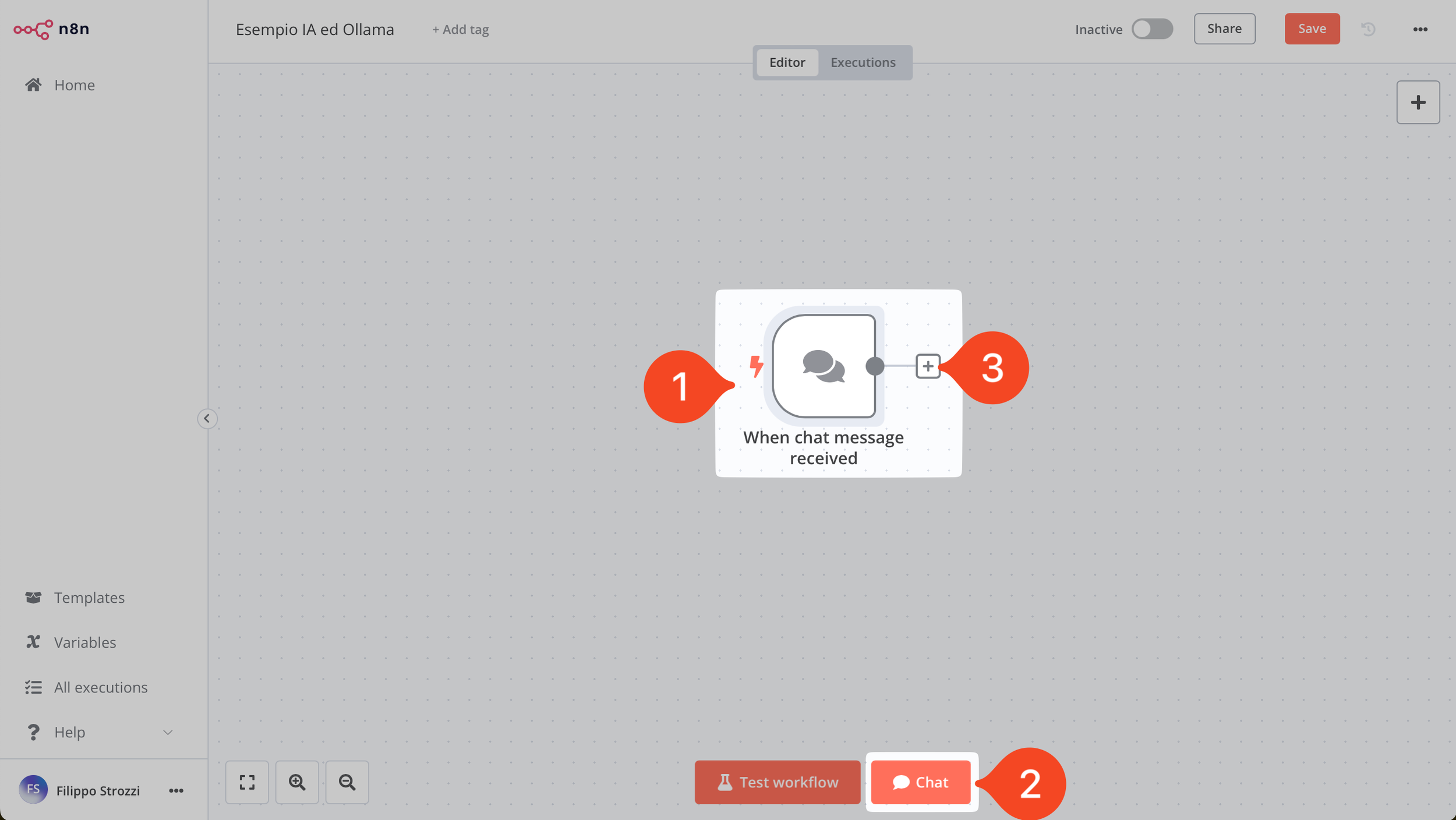
Task: Open the workflow history icon
Action: [x=1368, y=29]
